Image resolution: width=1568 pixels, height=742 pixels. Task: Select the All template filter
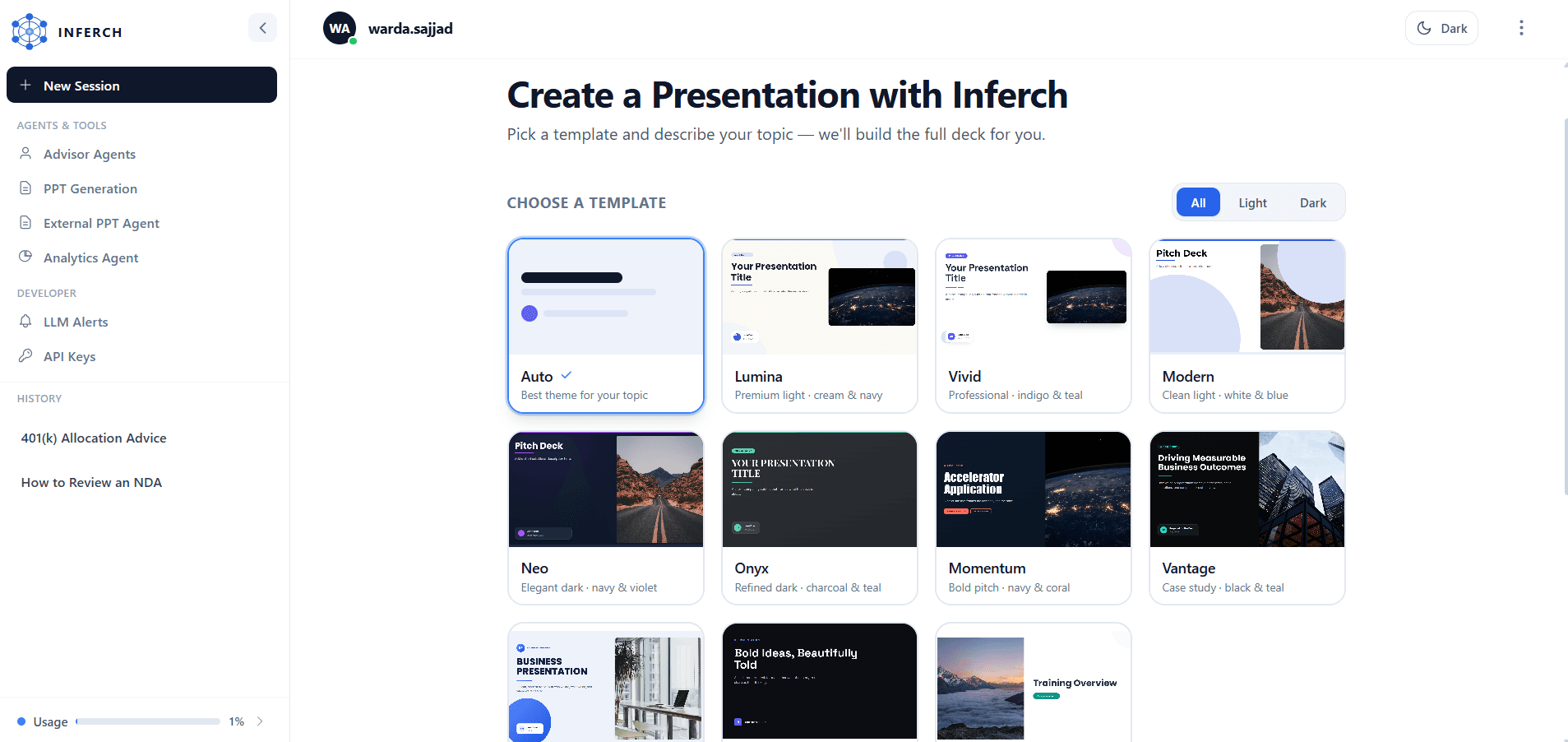tap(1198, 202)
